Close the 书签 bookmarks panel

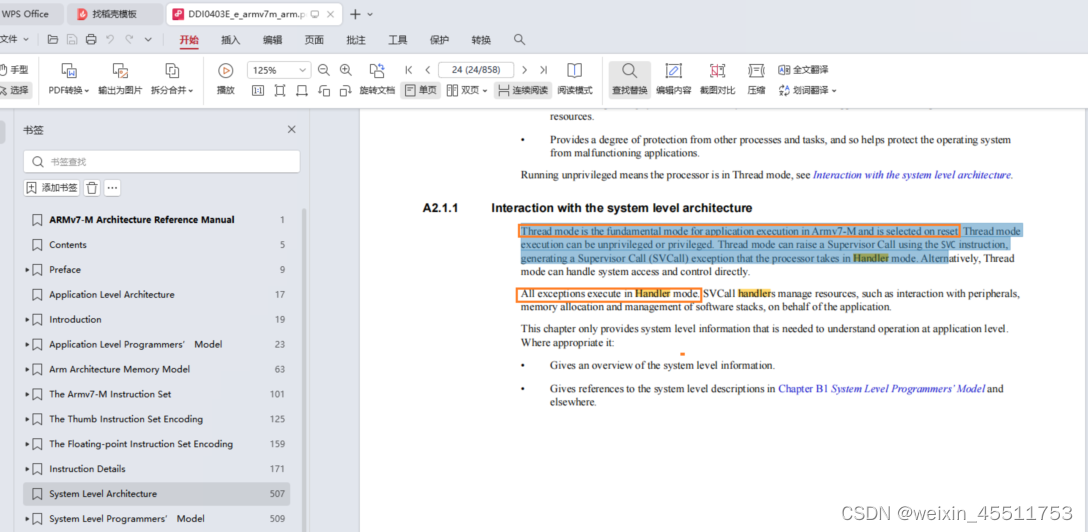coord(291,130)
